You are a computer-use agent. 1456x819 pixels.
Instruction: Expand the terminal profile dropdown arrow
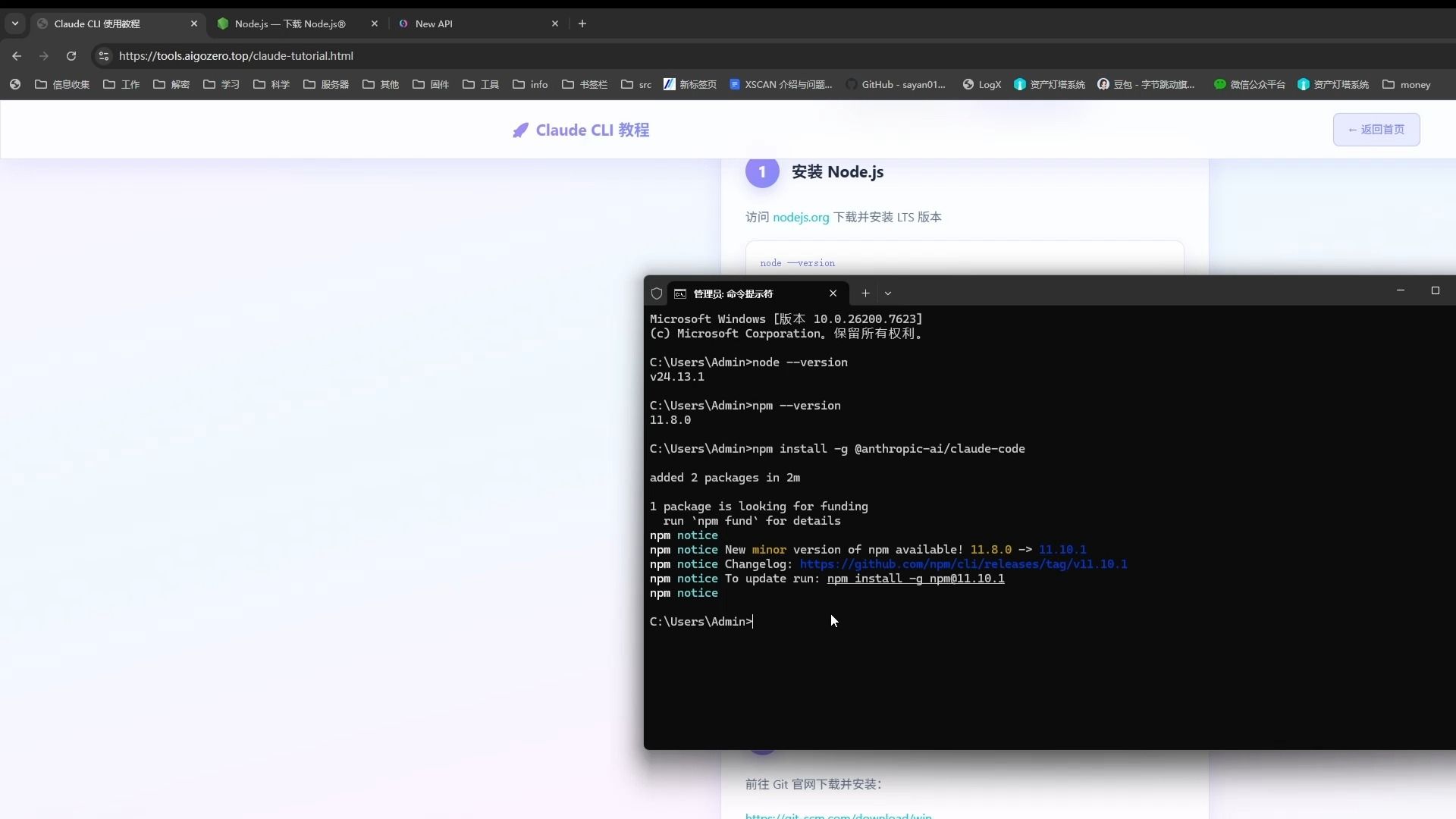(888, 293)
